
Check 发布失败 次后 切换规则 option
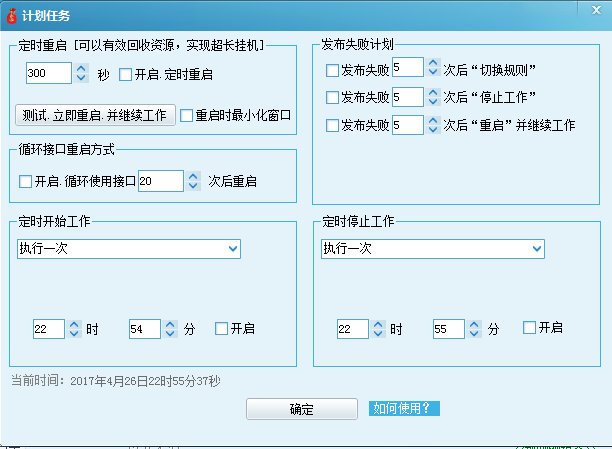(x=332, y=70)
